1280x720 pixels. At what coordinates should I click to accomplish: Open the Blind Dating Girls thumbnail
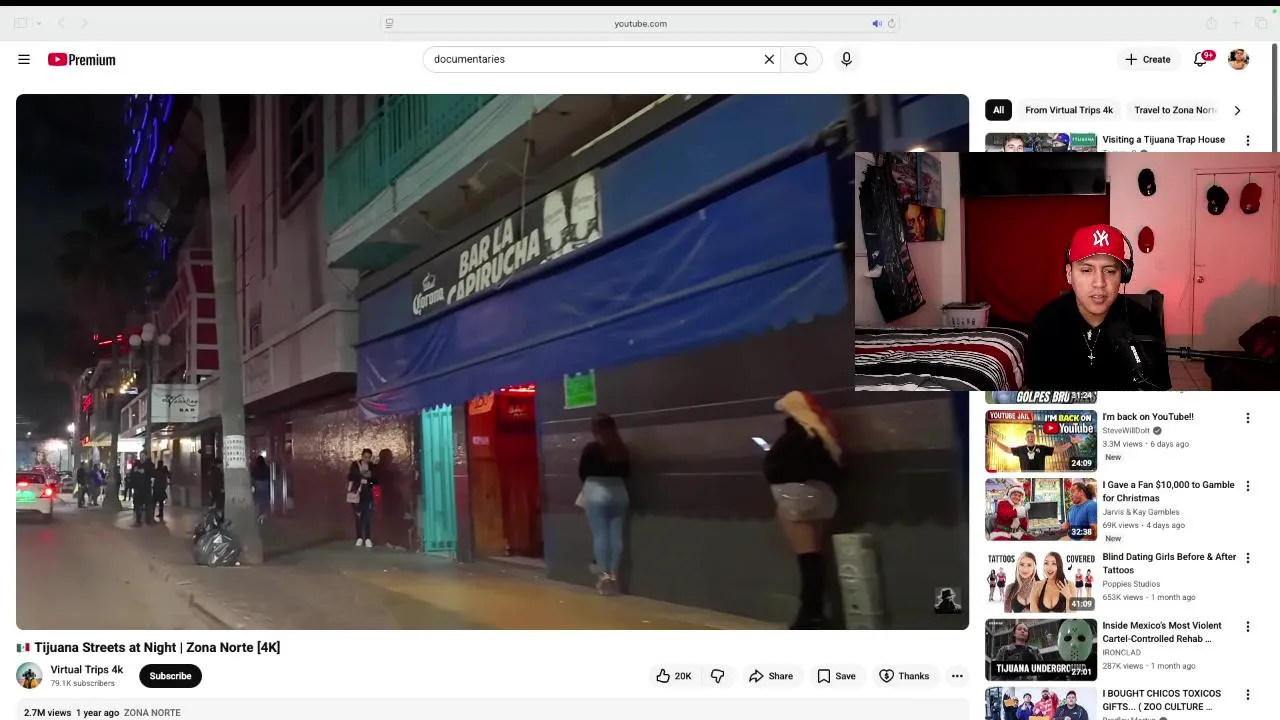click(x=1041, y=581)
